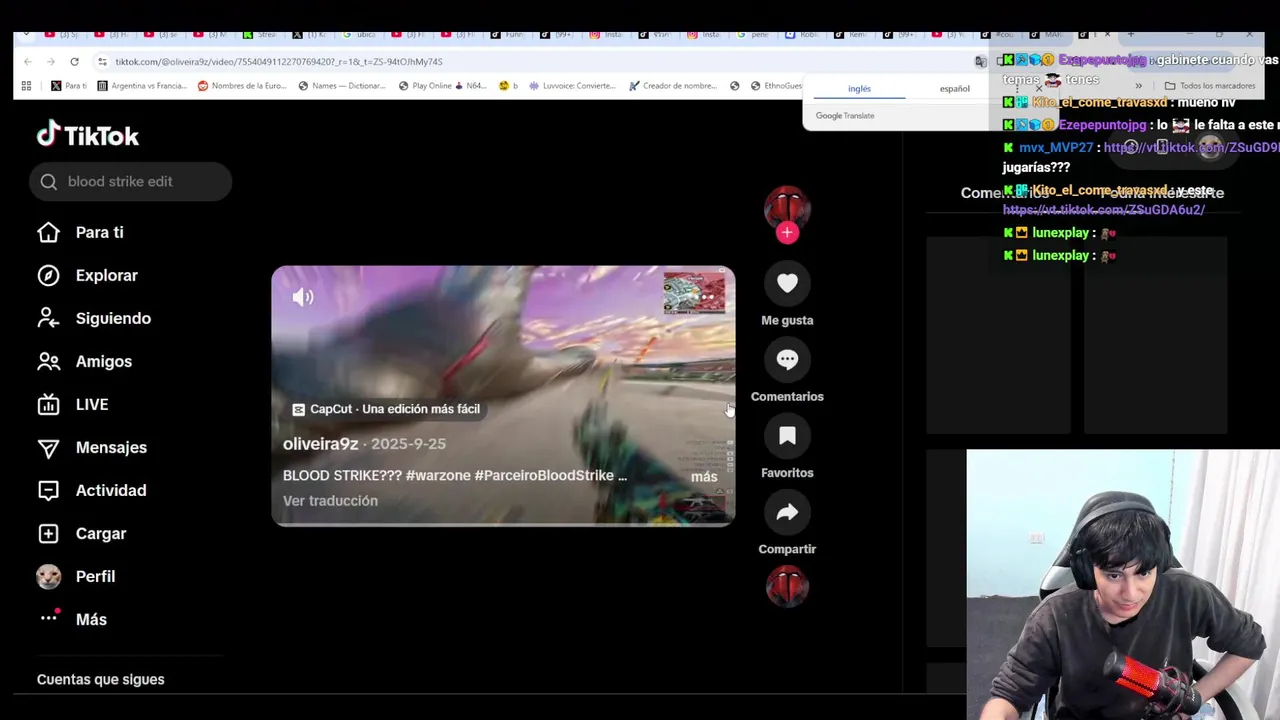Select 'inglés' tab in Google Translate popup
The image size is (1280, 720).
coord(859,89)
